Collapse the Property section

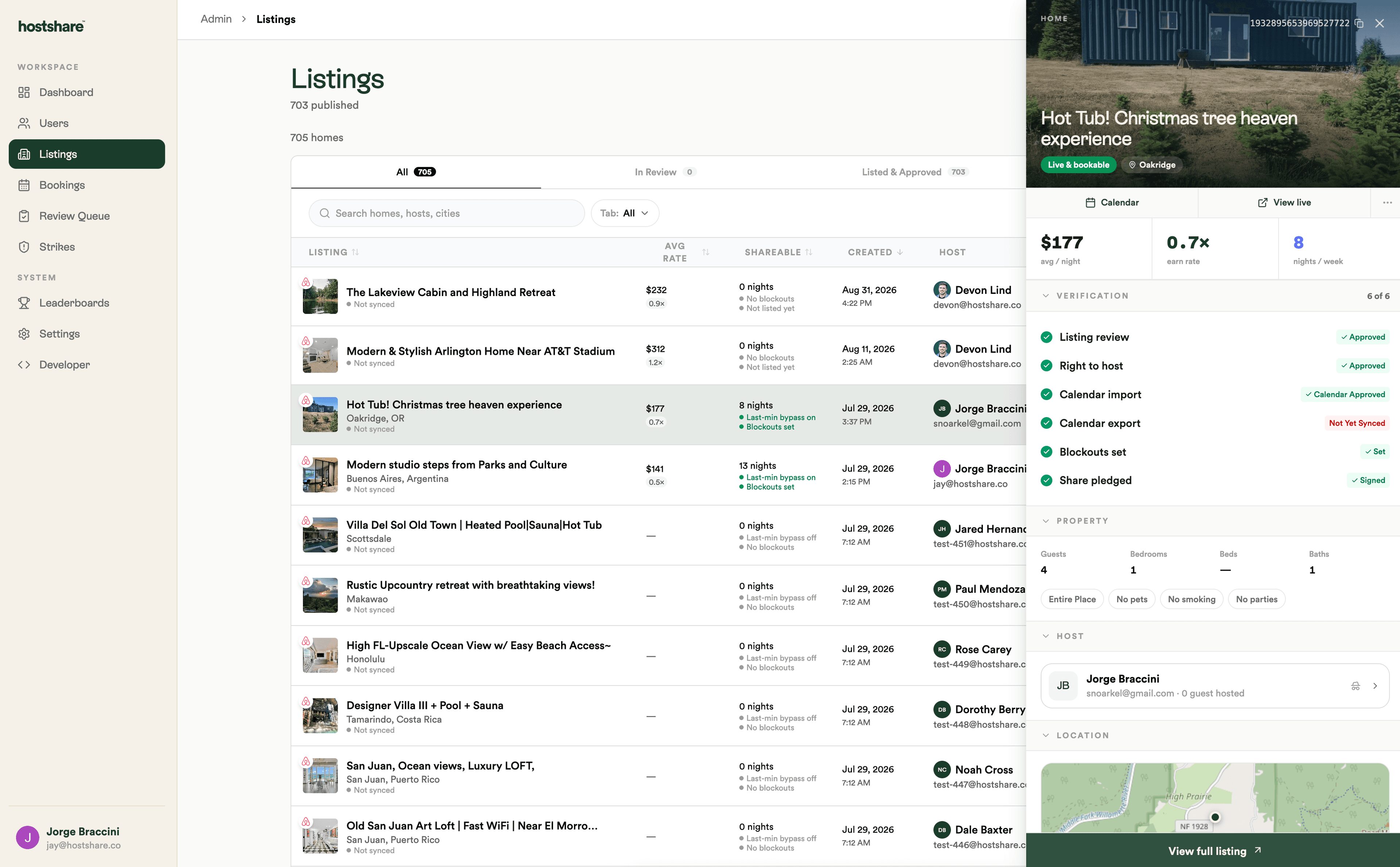(x=1046, y=521)
